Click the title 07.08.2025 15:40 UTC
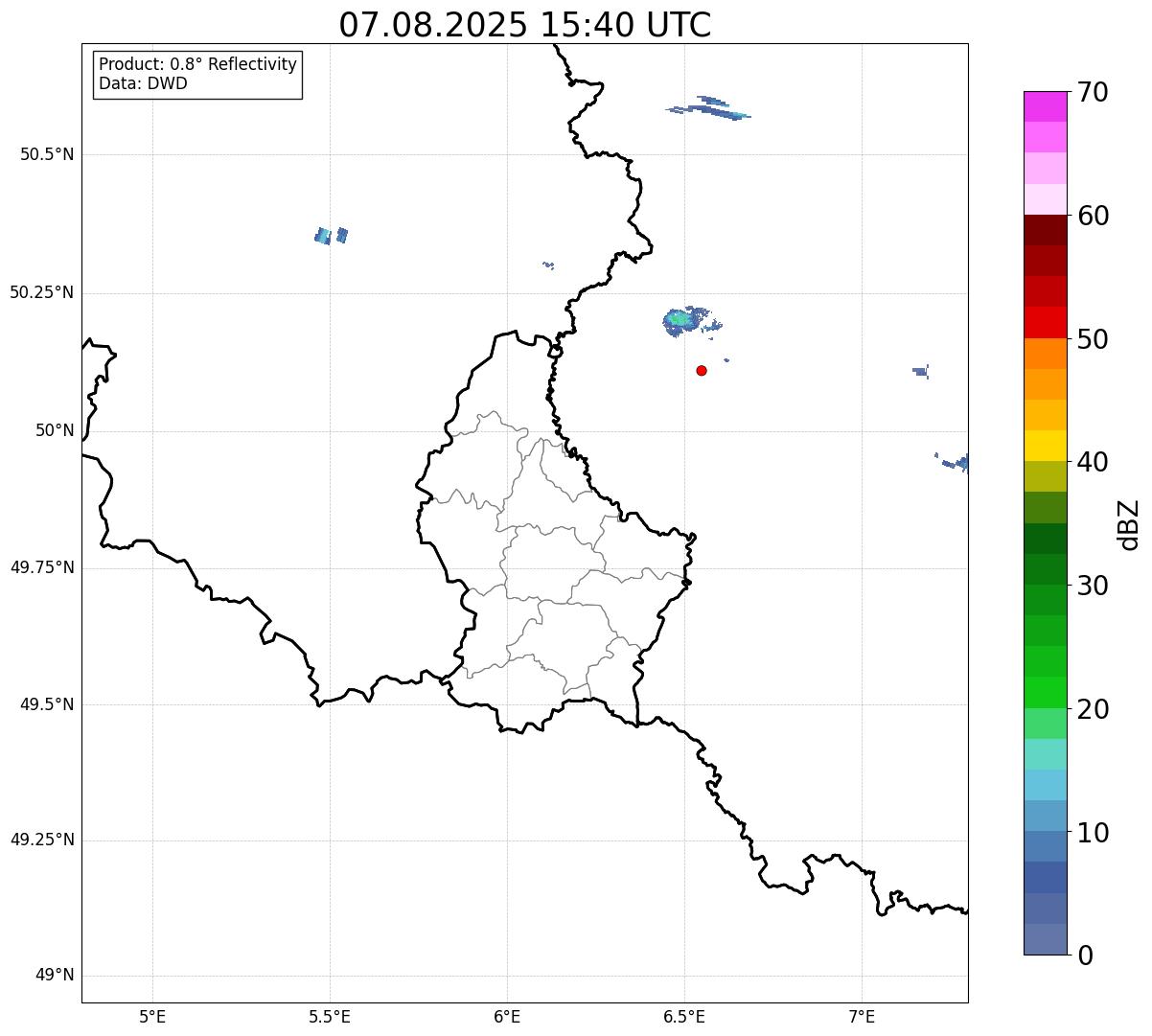The width and height of the screenshot is (1152, 1036). point(525,25)
